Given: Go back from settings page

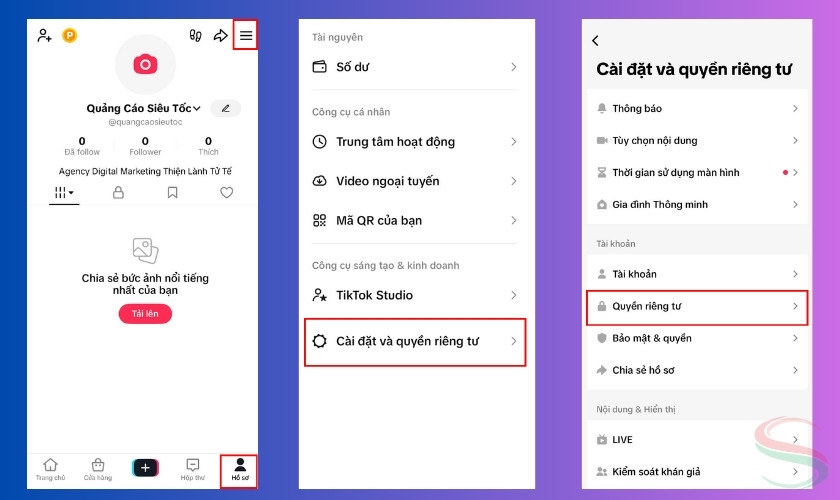Looking at the screenshot, I should point(595,41).
